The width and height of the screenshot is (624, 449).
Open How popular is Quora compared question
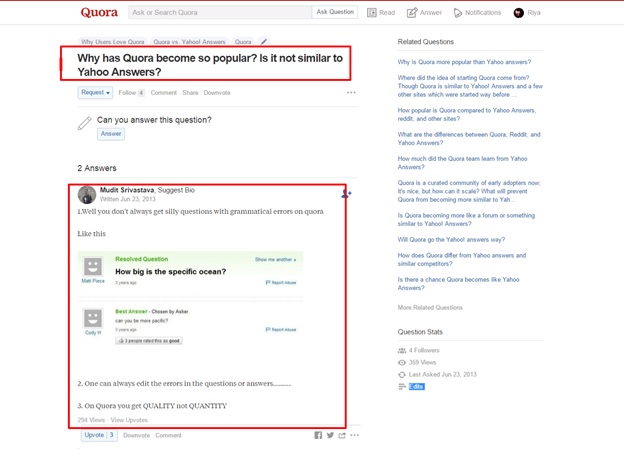click(467, 114)
